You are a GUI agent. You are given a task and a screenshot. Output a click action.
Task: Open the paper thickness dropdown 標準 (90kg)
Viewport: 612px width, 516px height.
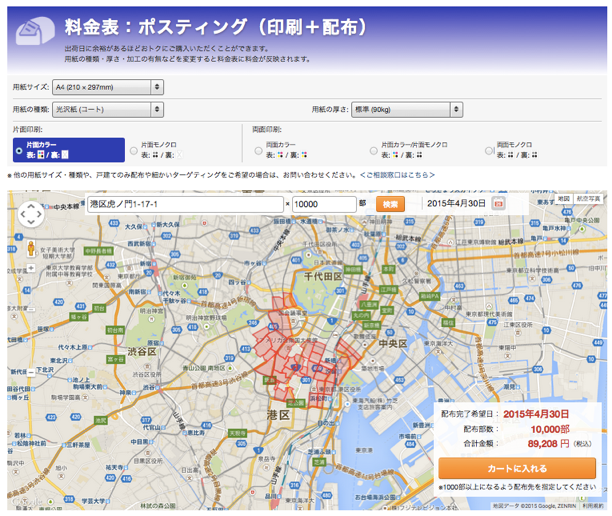(x=407, y=110)
